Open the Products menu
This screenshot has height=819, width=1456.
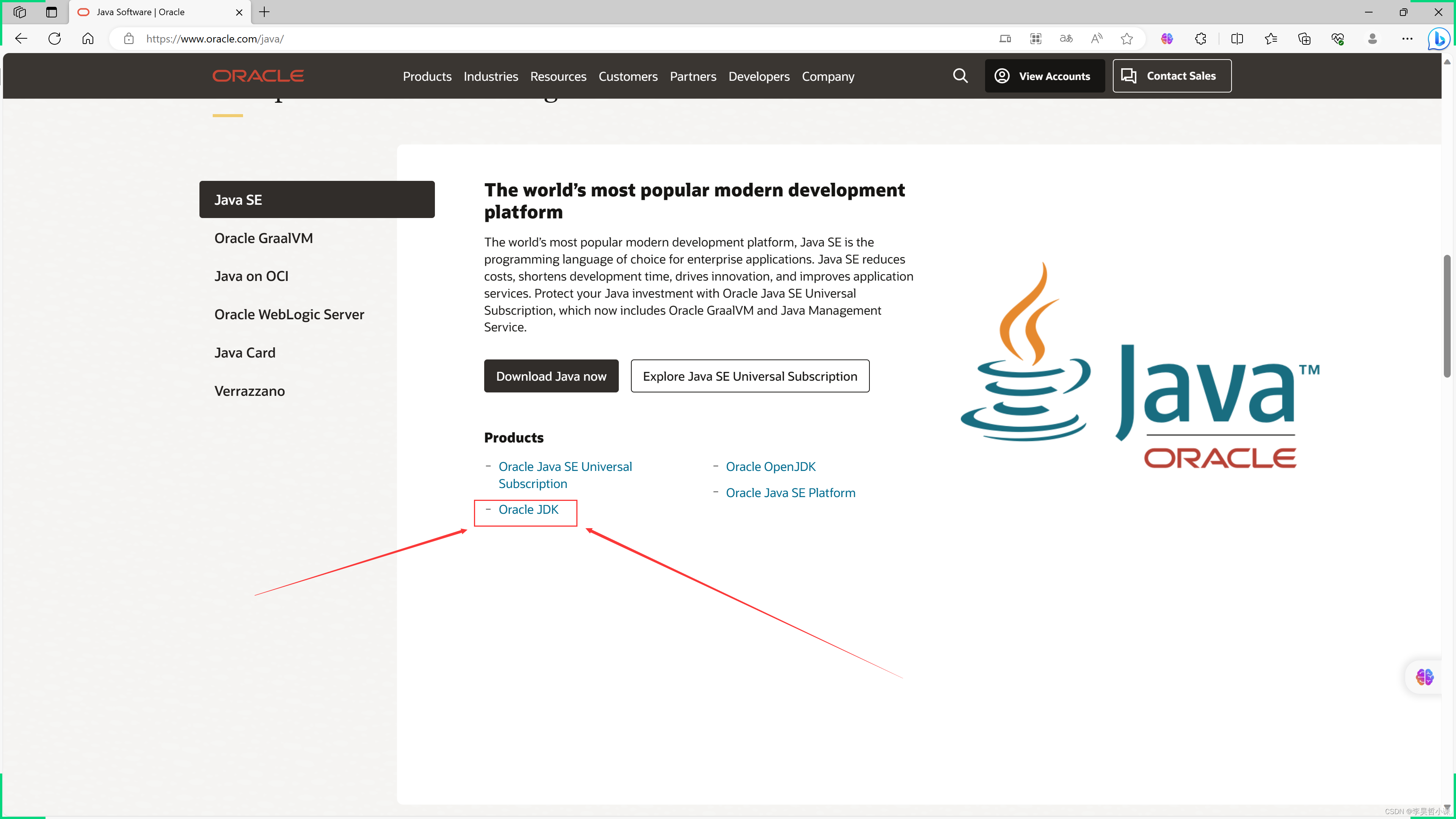pos(427,76)
